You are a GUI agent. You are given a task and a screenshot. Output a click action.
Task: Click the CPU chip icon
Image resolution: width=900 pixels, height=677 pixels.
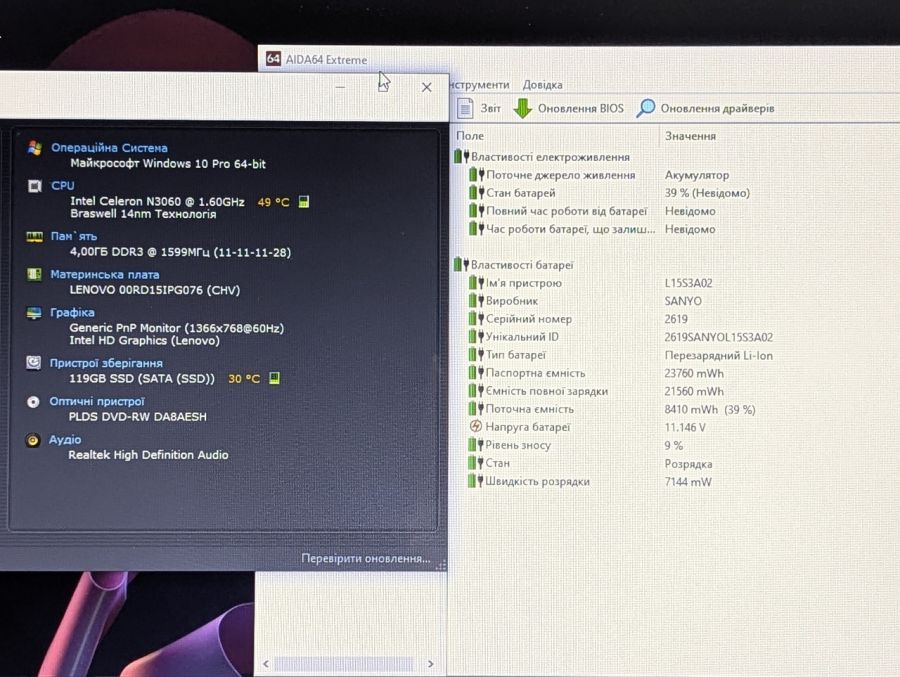pos(34,186)
